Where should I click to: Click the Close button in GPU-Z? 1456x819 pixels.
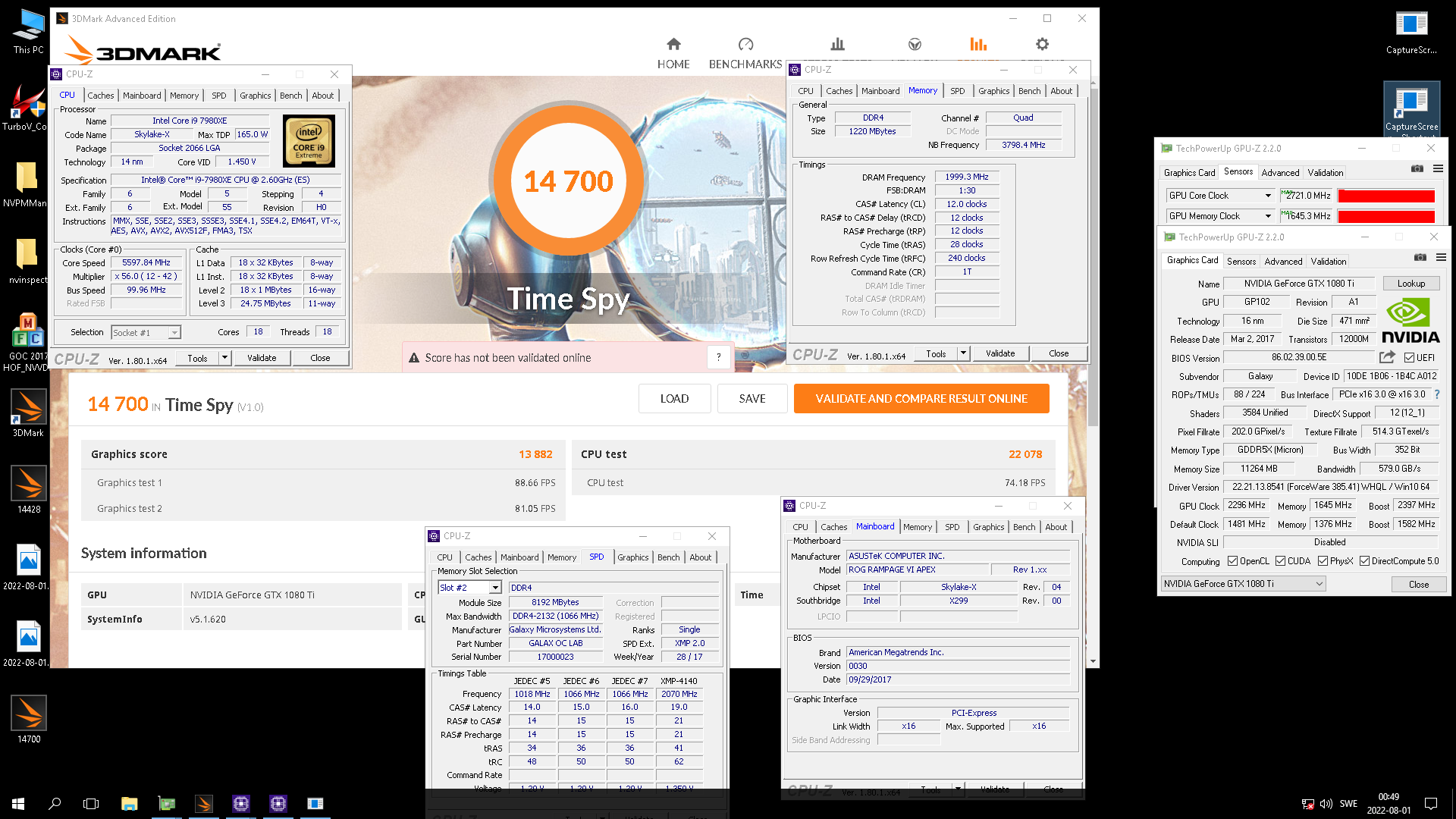(x=1419, y=585)
